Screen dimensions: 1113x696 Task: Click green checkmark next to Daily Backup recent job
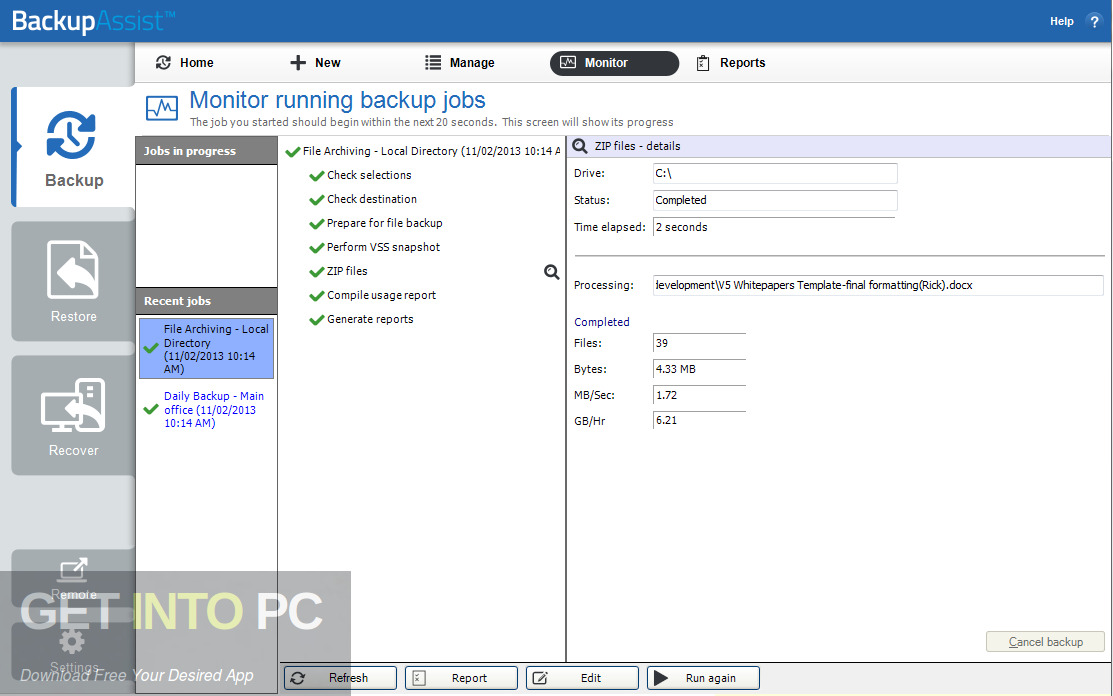coord(150,409)
